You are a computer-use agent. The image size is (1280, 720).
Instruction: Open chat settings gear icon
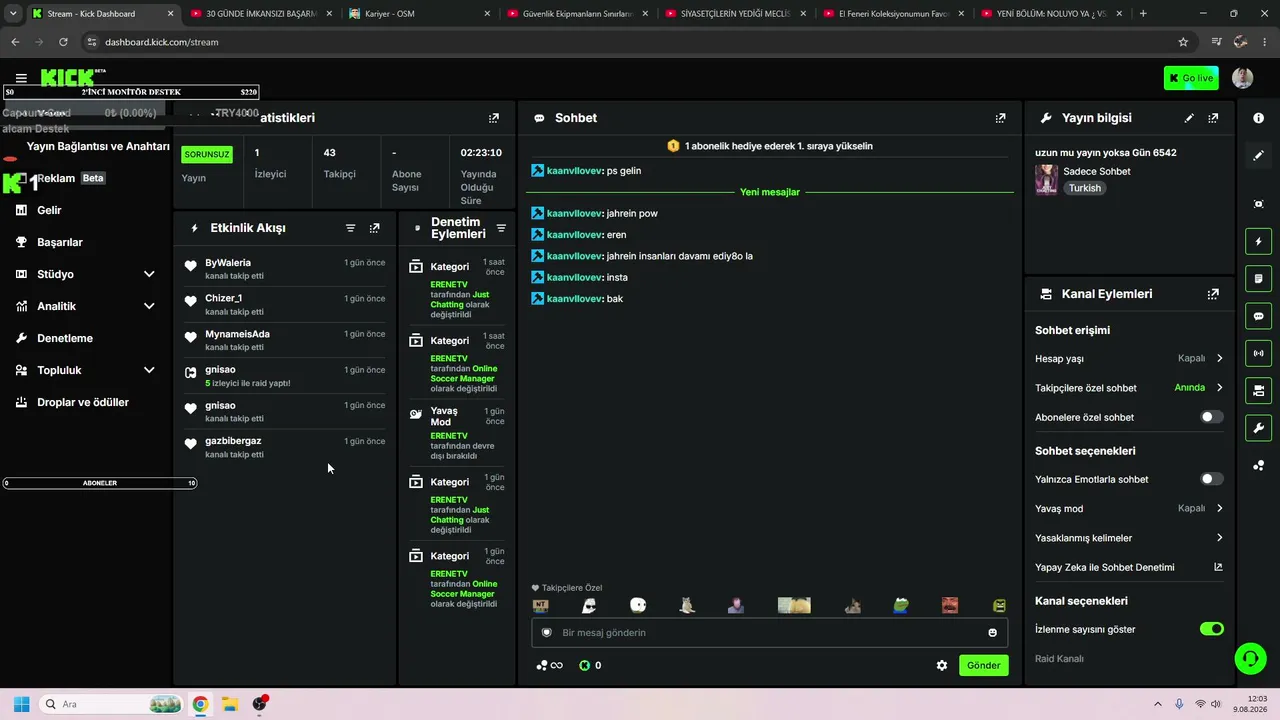point(941,665)
